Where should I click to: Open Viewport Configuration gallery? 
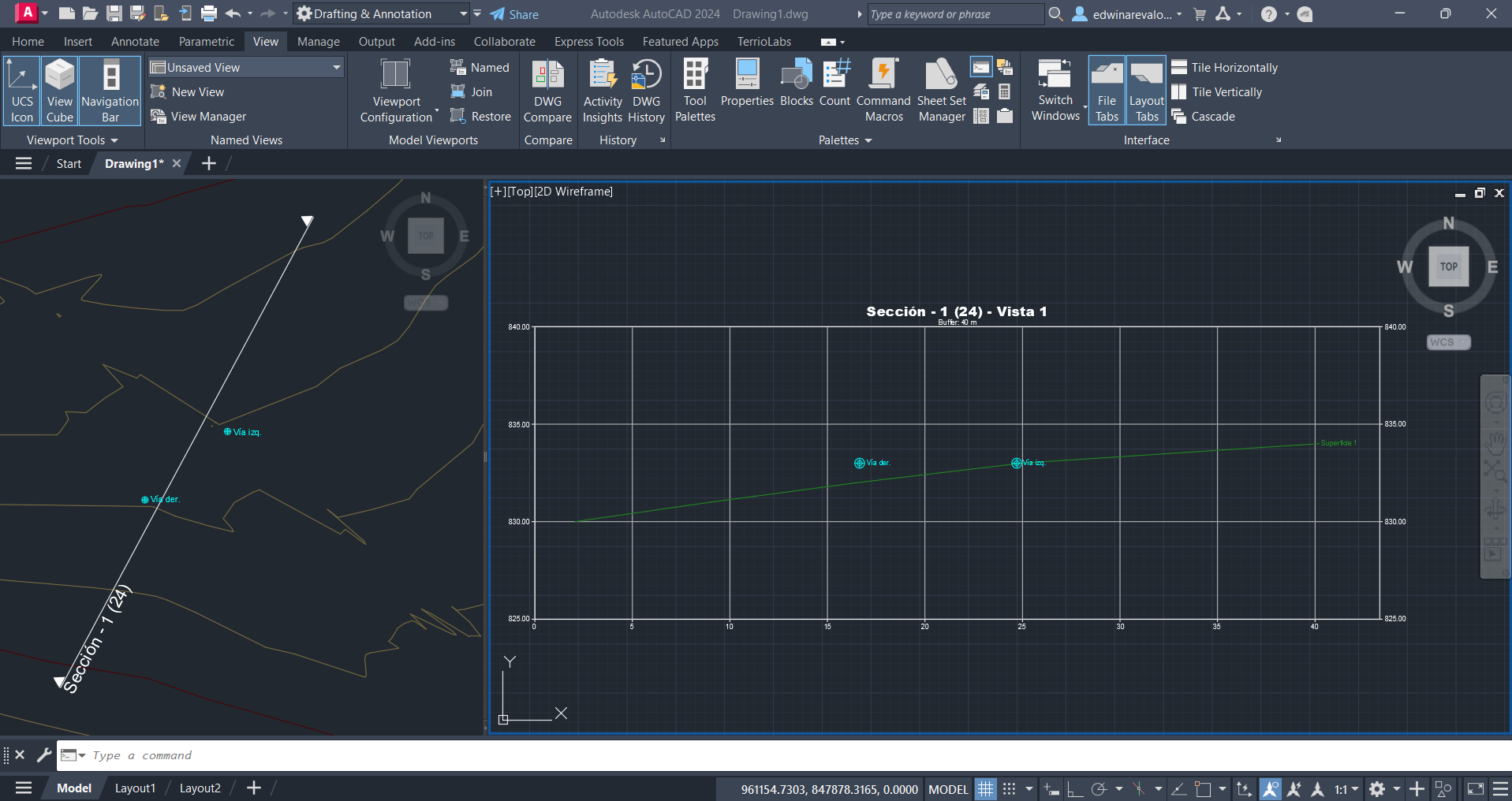click(396, 91)
